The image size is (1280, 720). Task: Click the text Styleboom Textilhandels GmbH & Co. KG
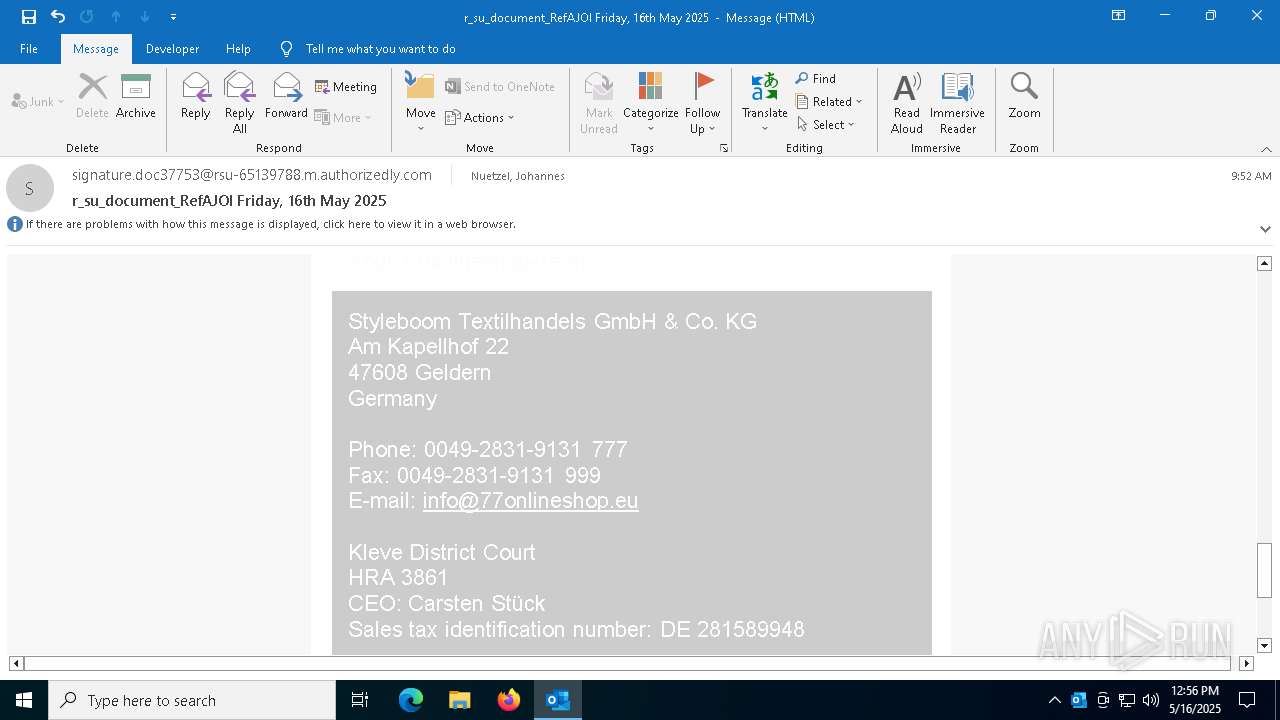552,321
